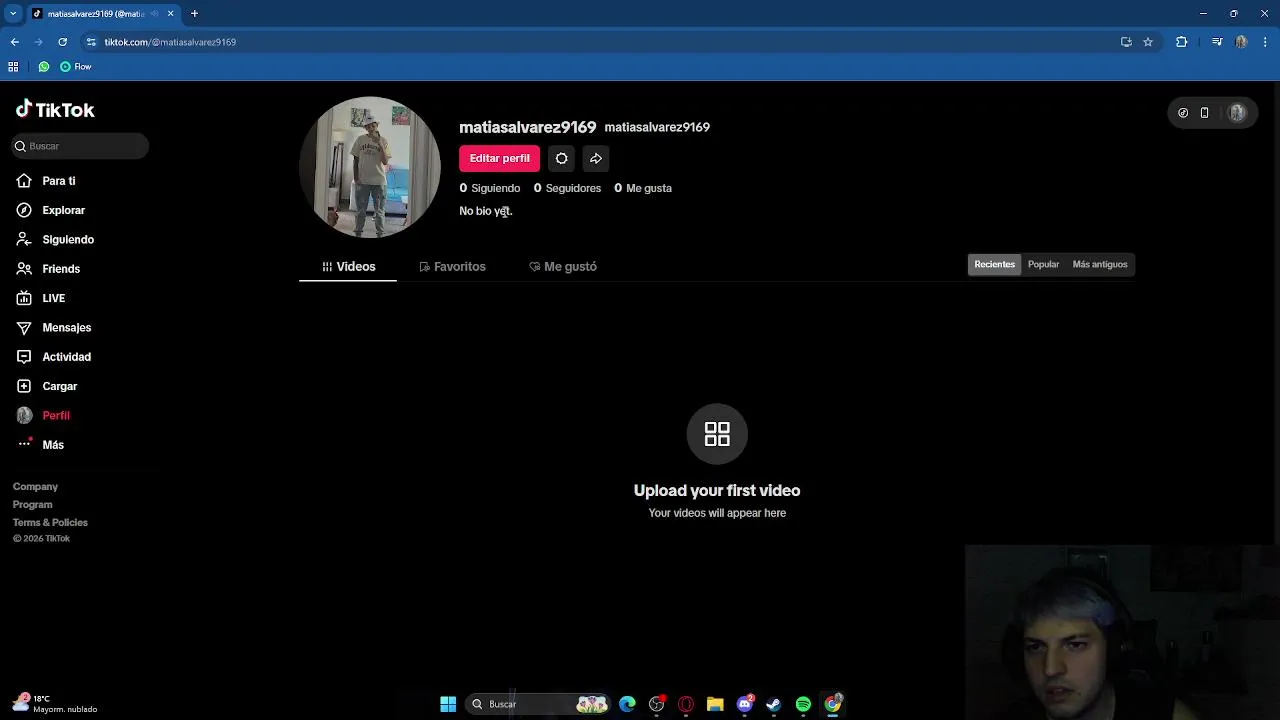Open Opera from the taskbar
Viewport: 1280px width, 720px height.
tap(686, 704)
